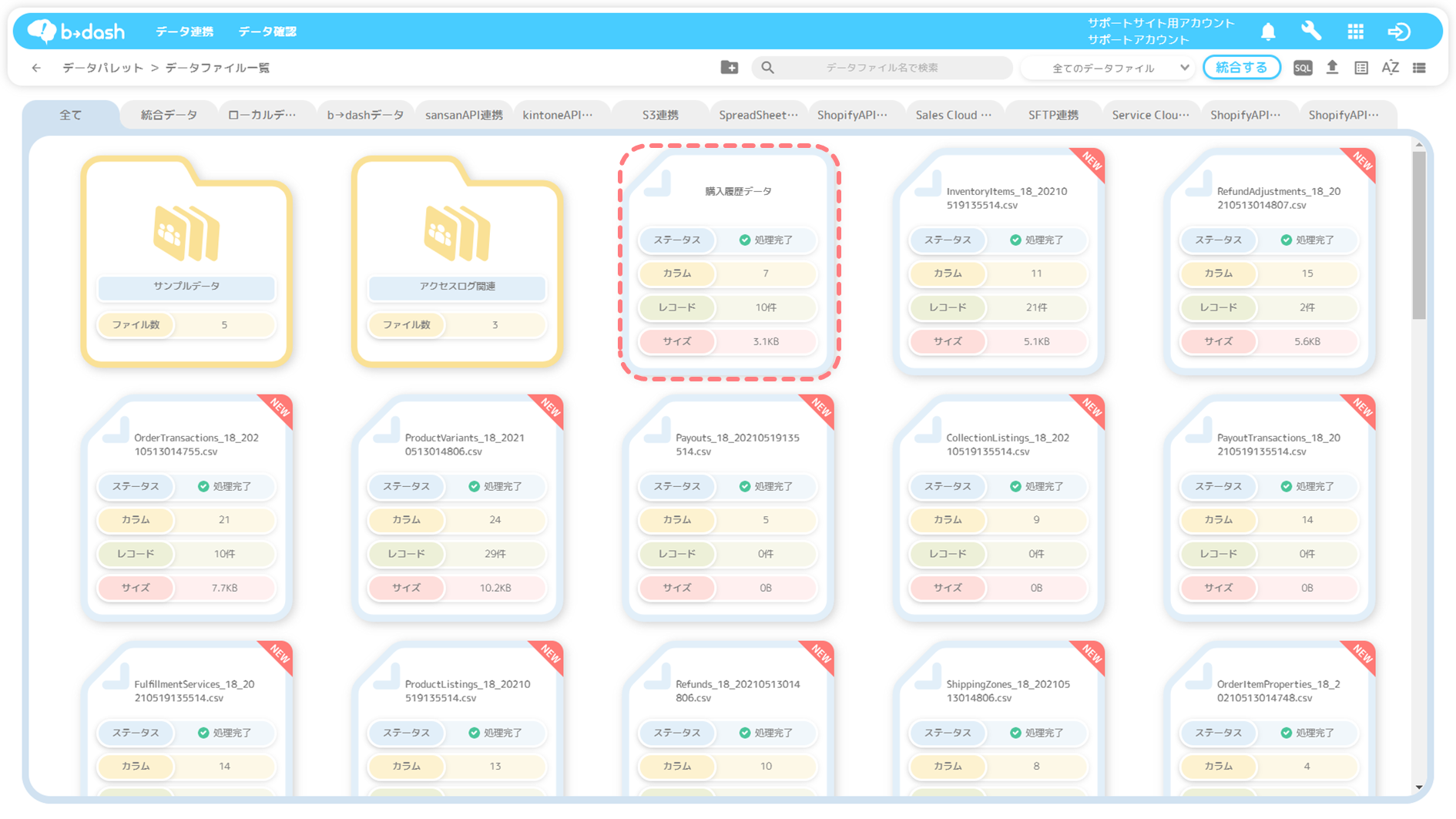Switch to the 統合データ tab

pos(169,115)
